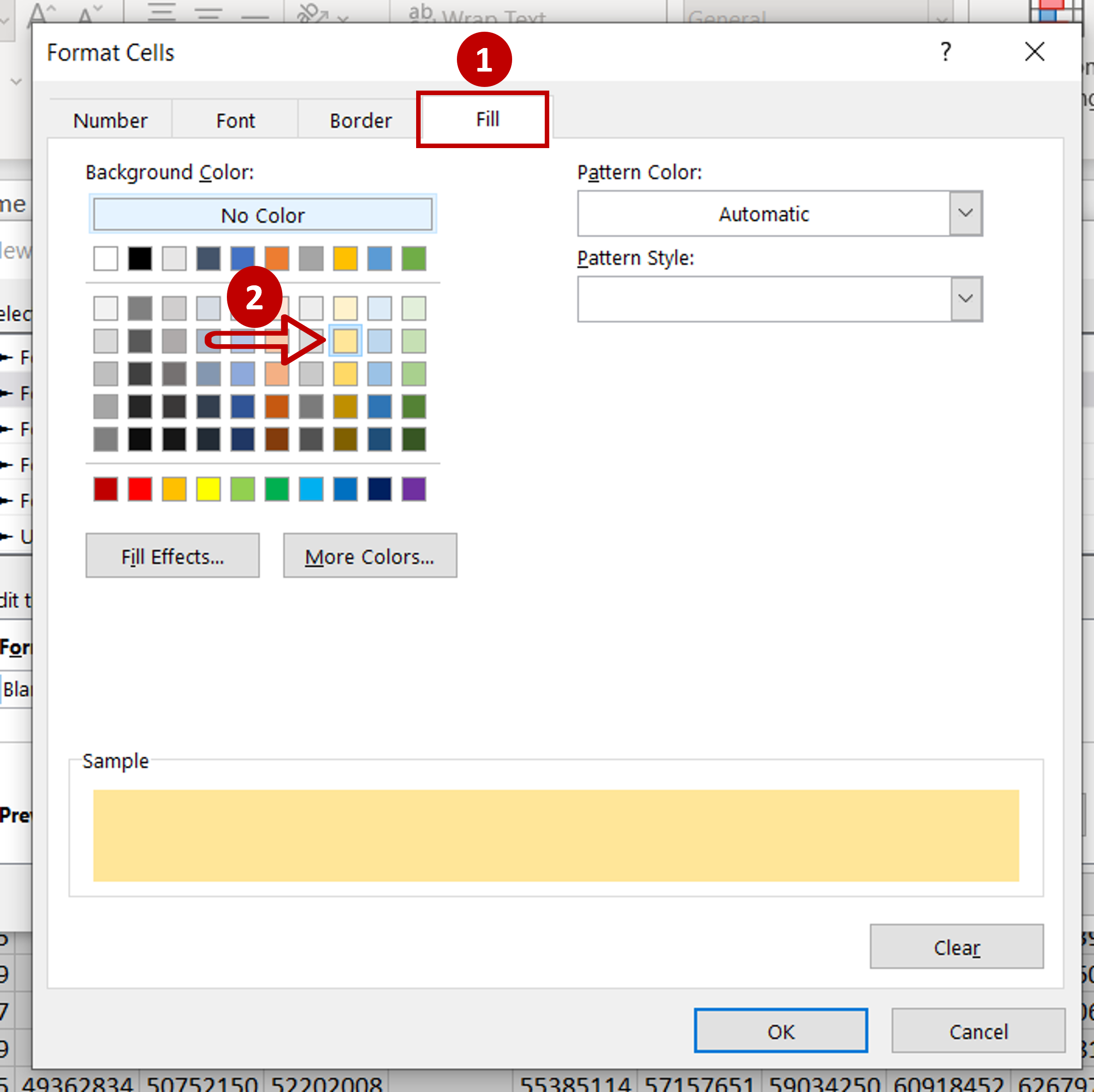Click the gold Sample preview area
Viewport: 1094px width, 1092px height.
click(x=556, y=836)
